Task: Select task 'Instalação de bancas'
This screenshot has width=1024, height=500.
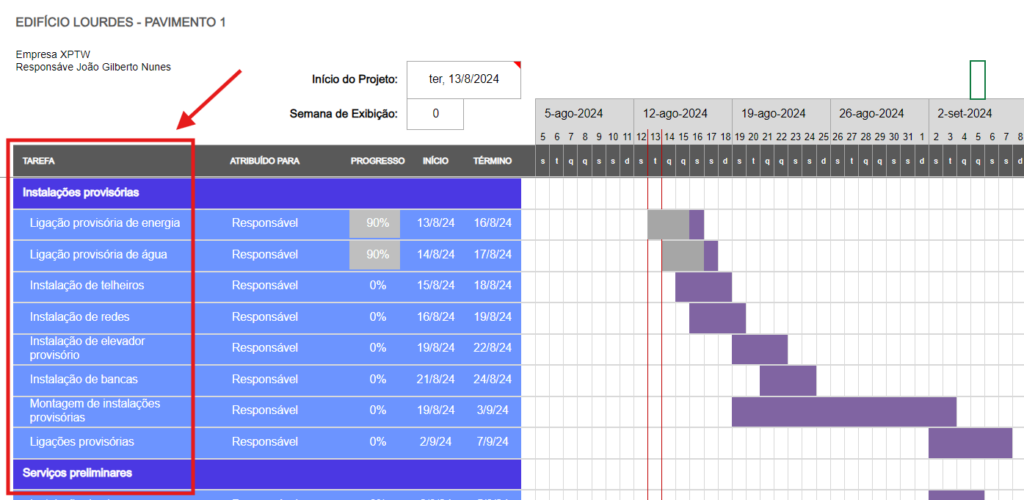Action: [84, 379]
